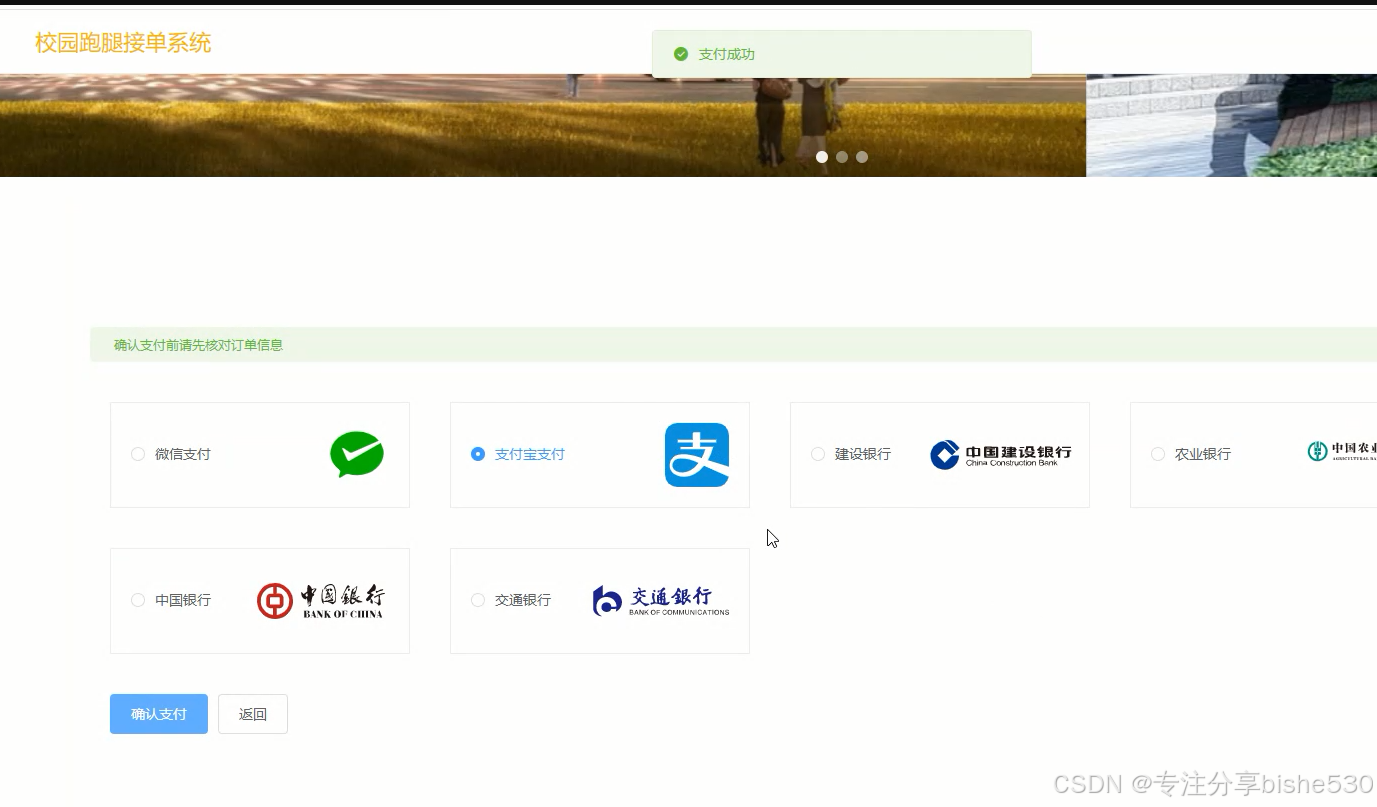Click the 建设银行 label text

863,454
